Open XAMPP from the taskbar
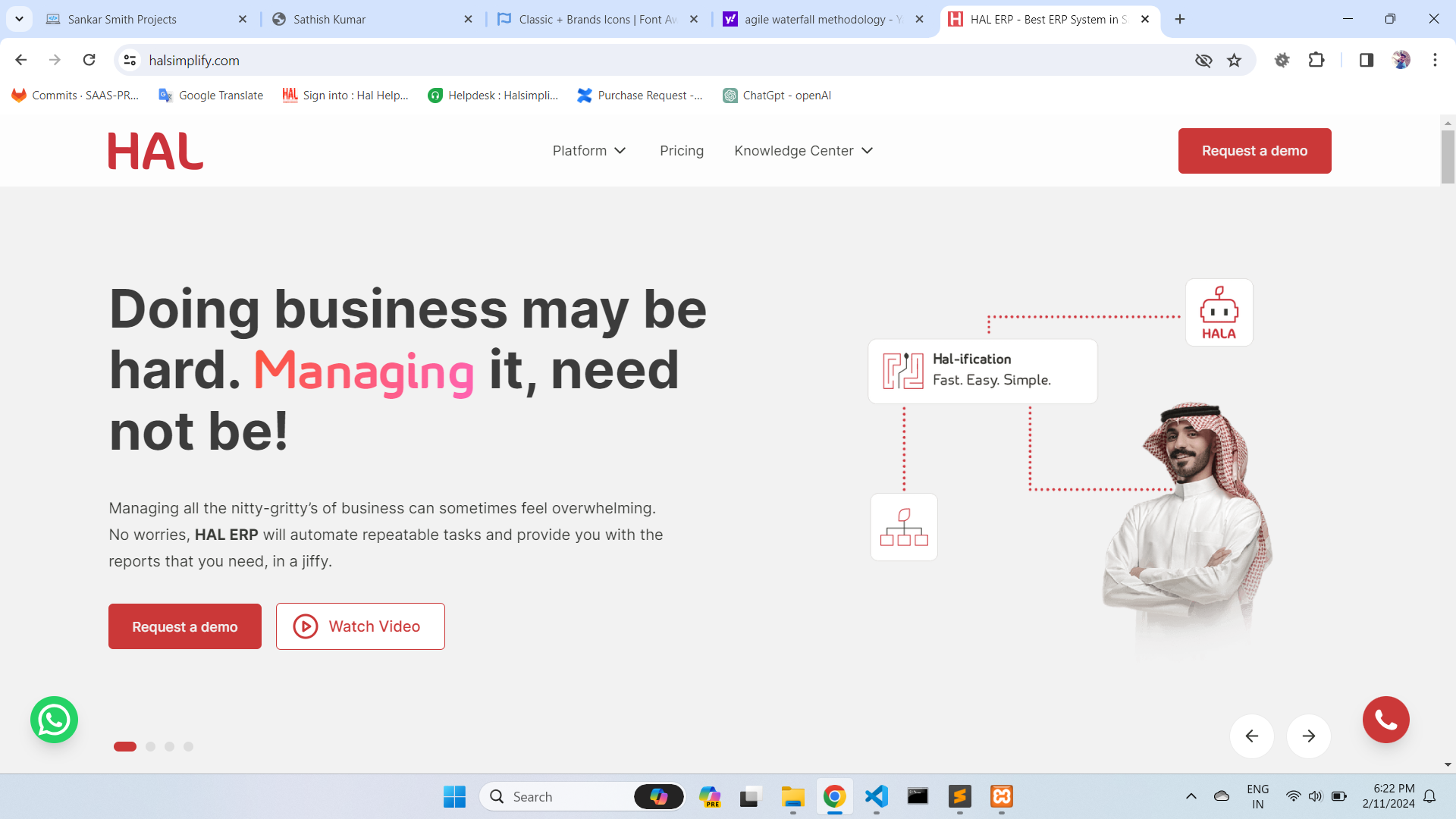The width and height of the screenshot is (1456, 819). pos(1002,796)
